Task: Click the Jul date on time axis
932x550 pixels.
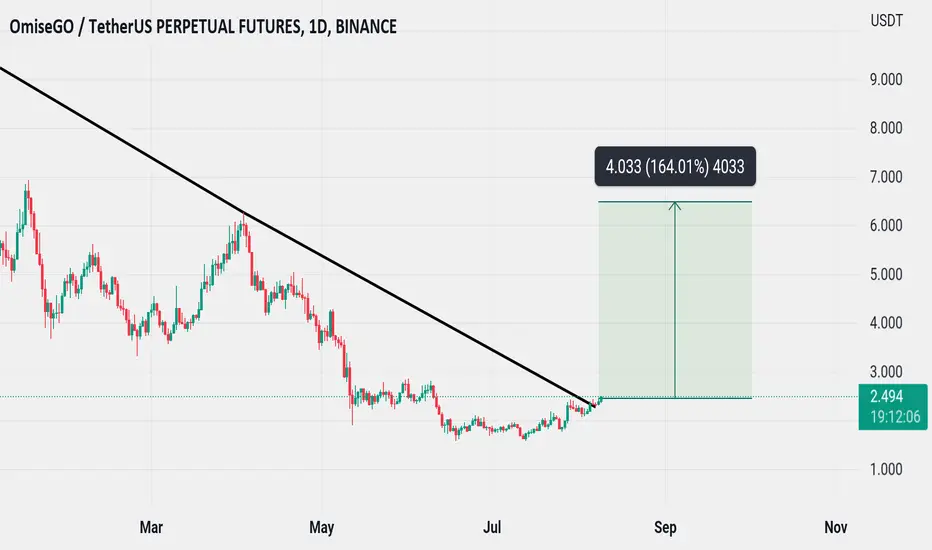Action: pyautogui.click(x=492, y=527)
